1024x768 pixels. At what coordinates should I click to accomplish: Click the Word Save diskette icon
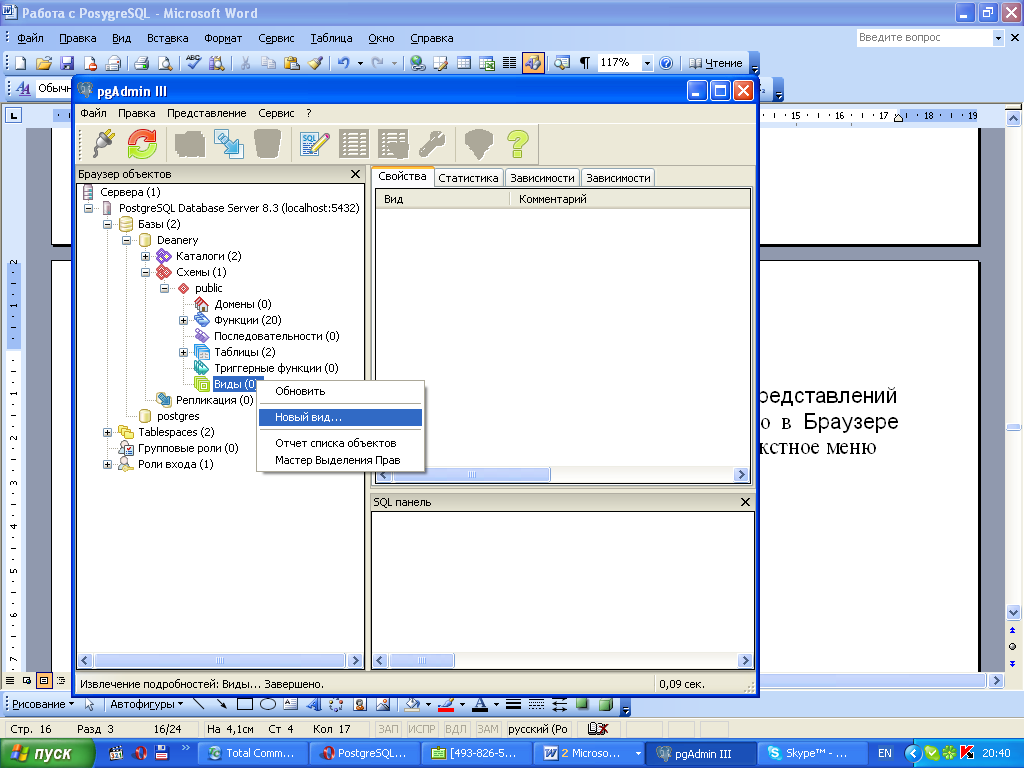pyautogui.click(x=67, y=63)
